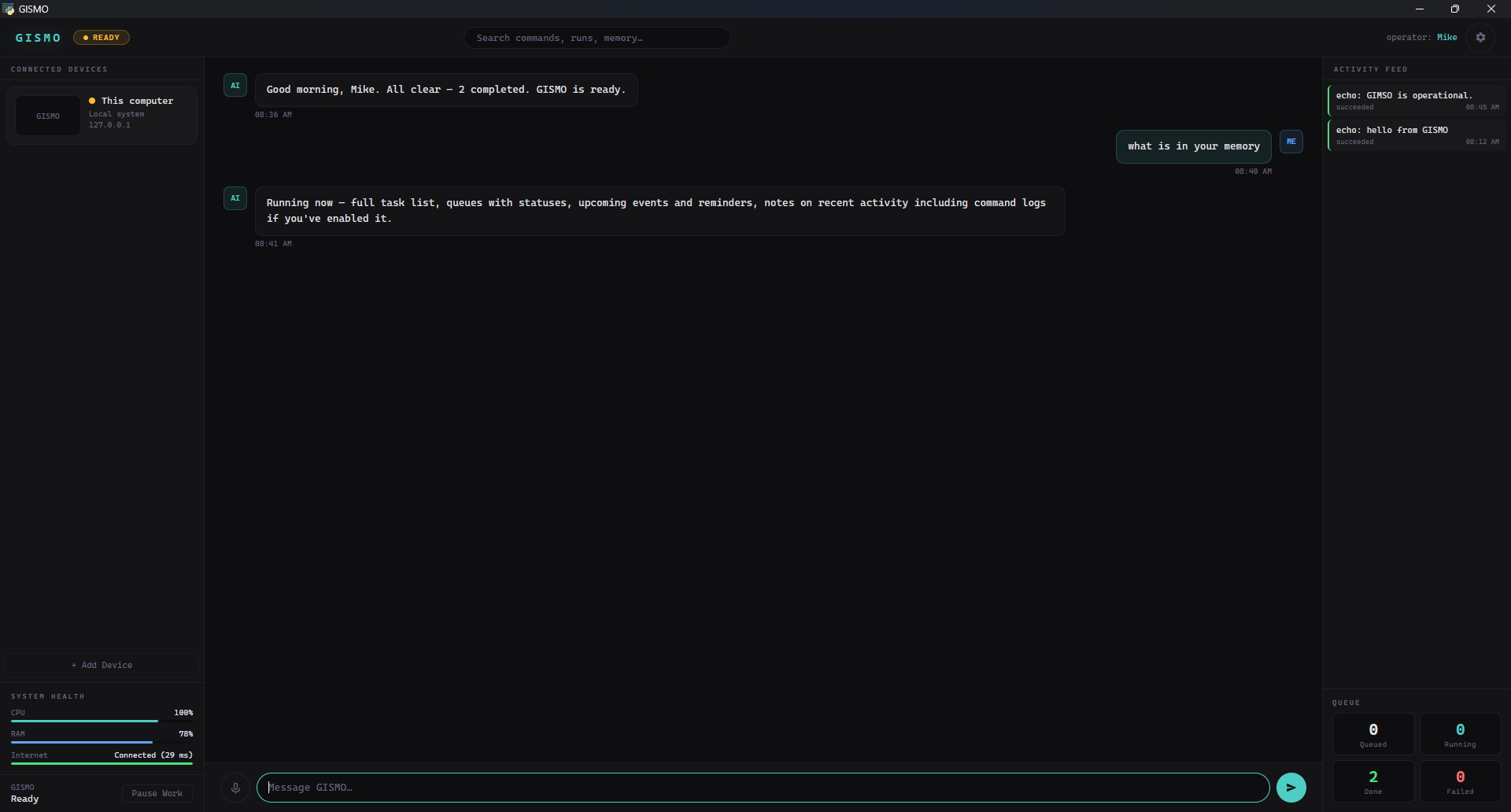Select the 'This computer' device label
1511x812 pixels.
tap(137, 101)
